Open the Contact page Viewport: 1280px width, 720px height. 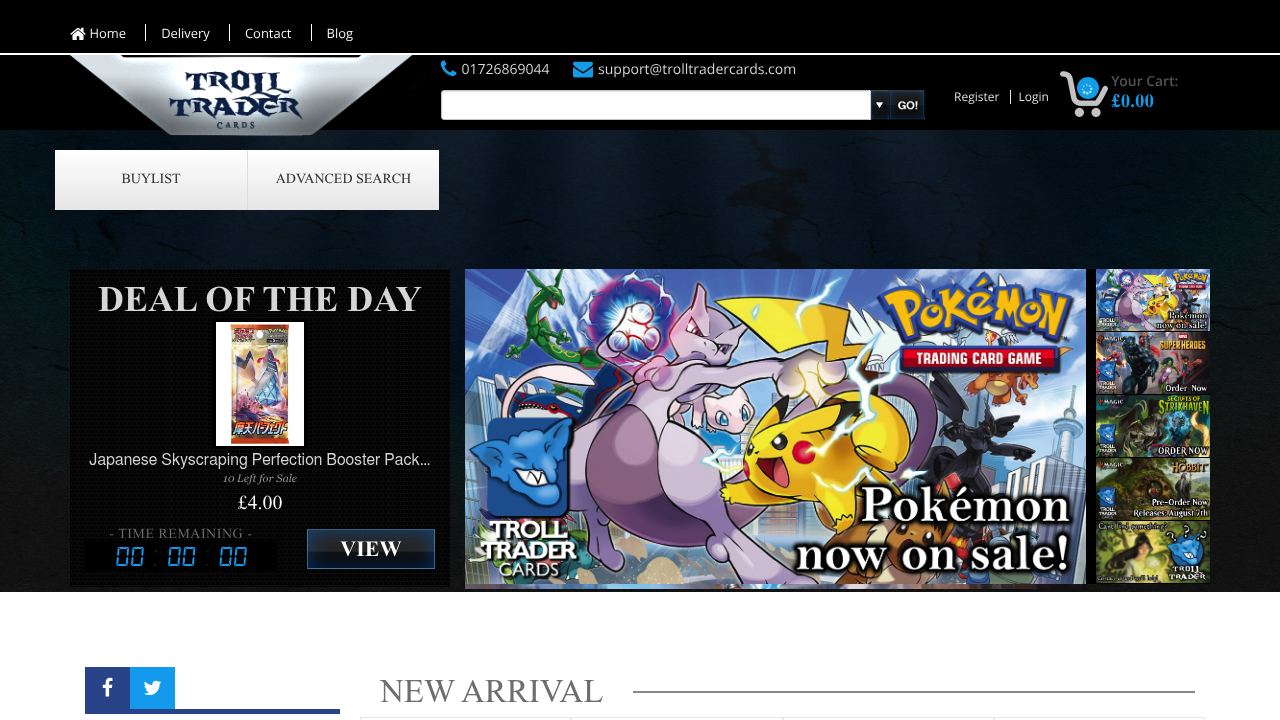point(268,33)
